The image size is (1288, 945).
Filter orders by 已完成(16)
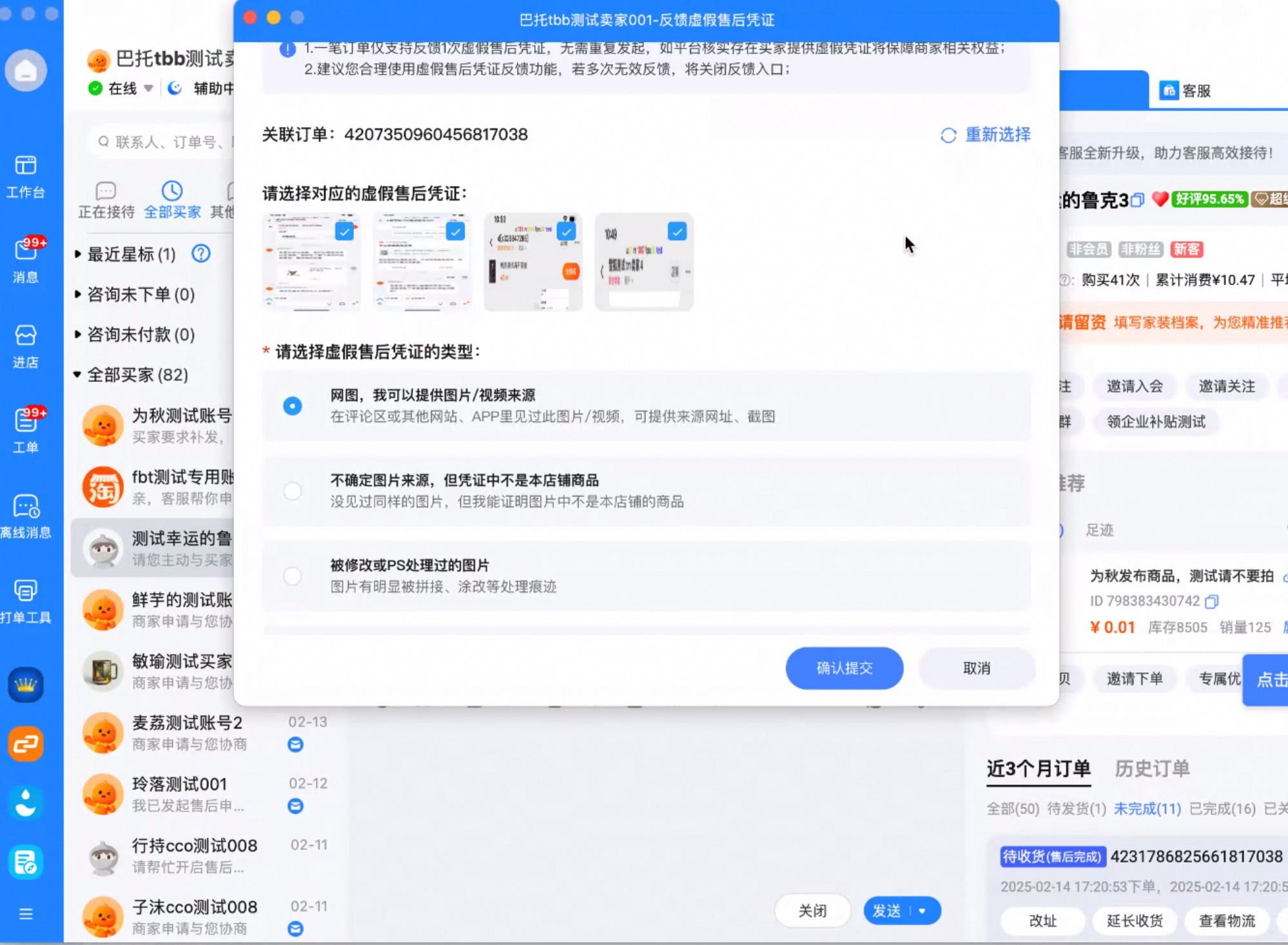tap(1222, 808)
